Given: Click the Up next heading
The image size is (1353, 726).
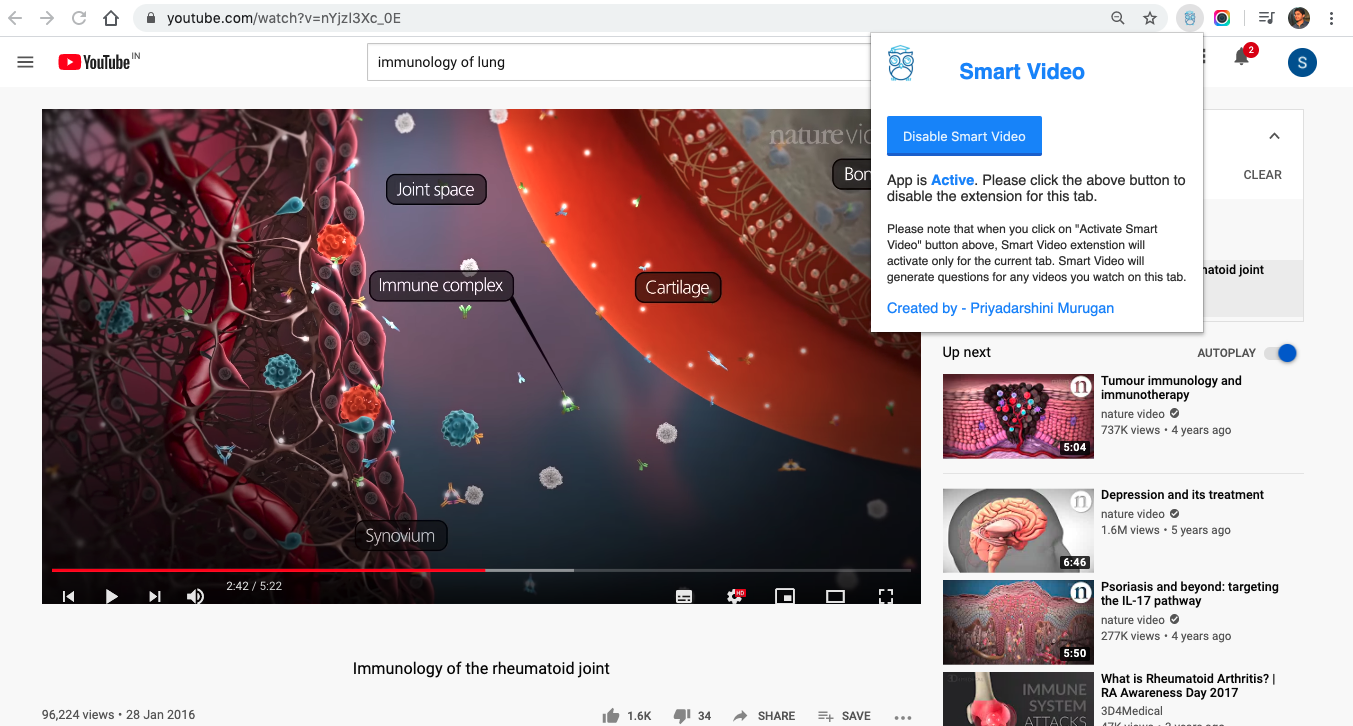Looking at the screenshot, I should pyautogui.click(x=967, y=352).
